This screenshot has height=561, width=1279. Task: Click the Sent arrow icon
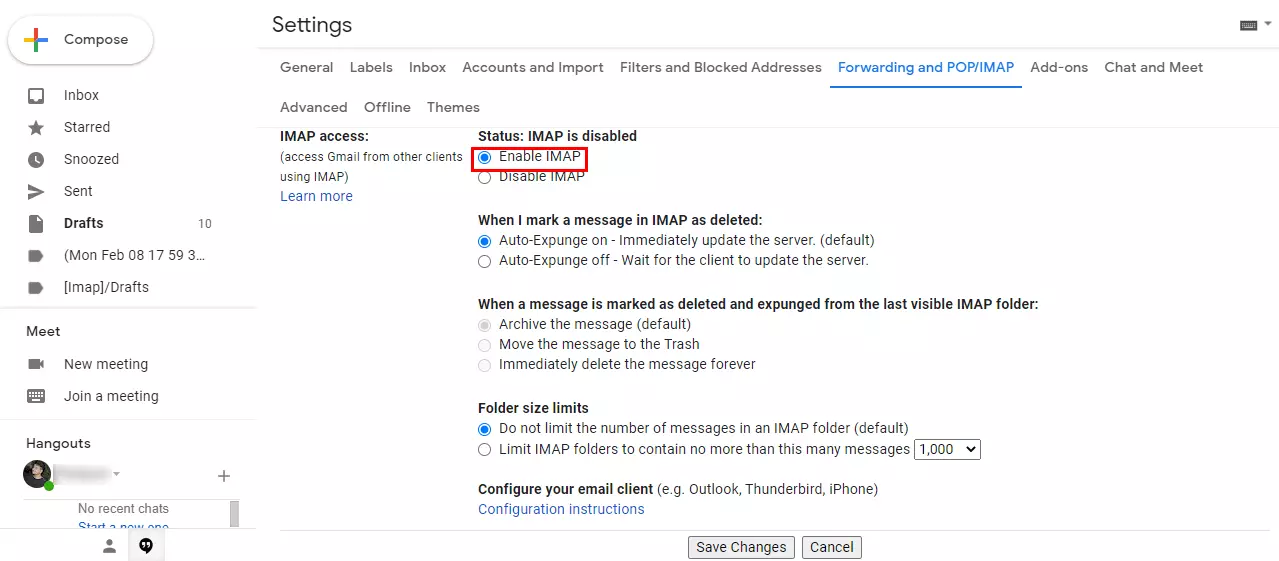36,192
